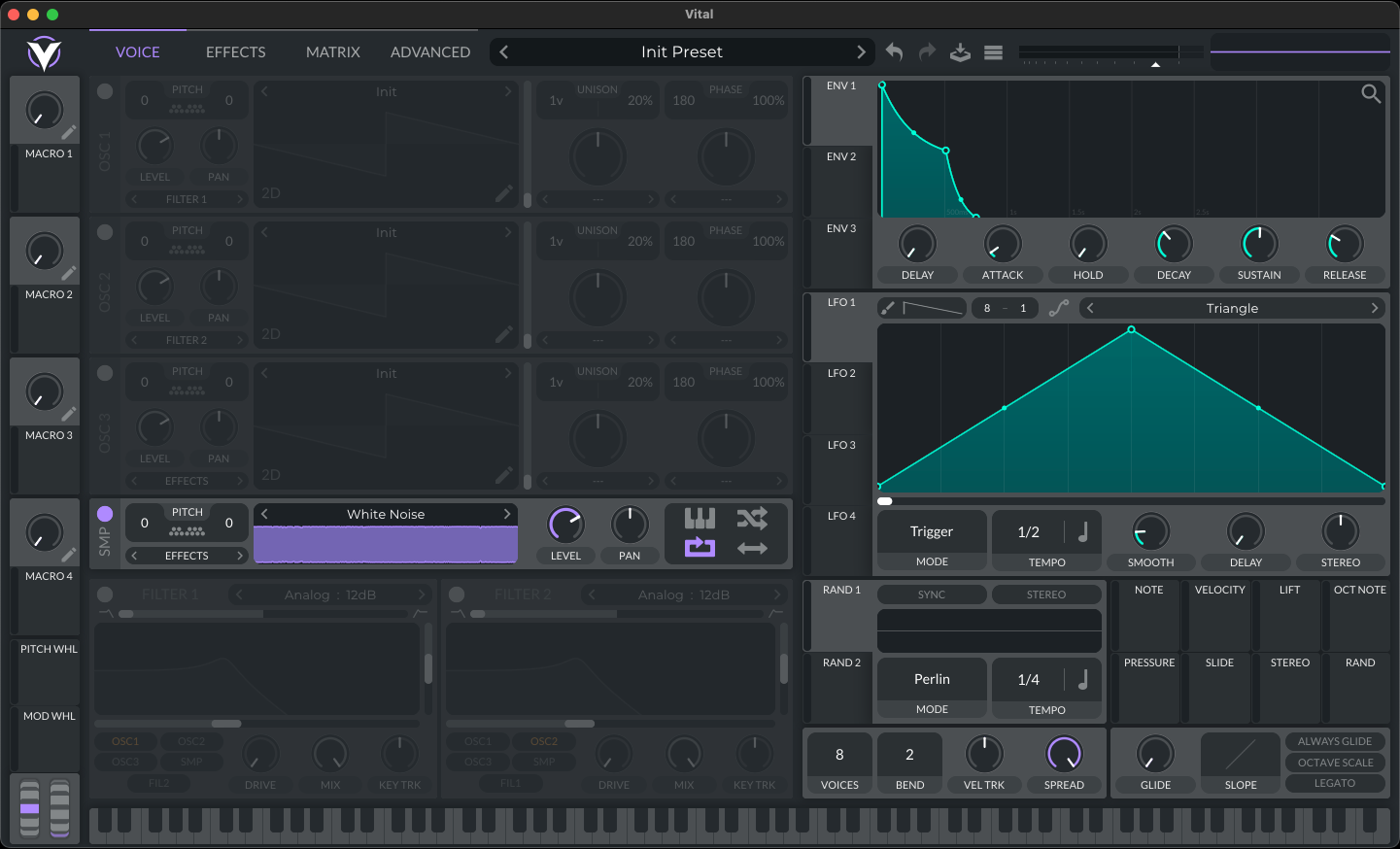Go to next preset with right arrow
Viewport: 1400px width, 849px height.
[861, 52]
